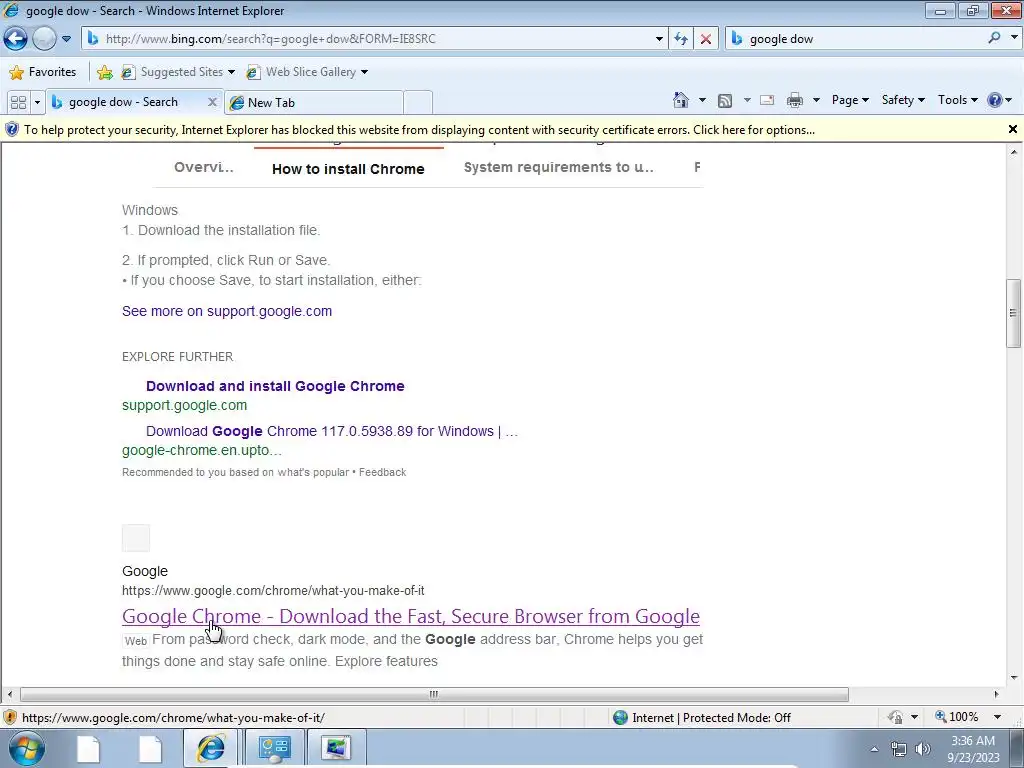Open See more on support.google.com link
This screenshot has height=768, width=1024.
227,311
